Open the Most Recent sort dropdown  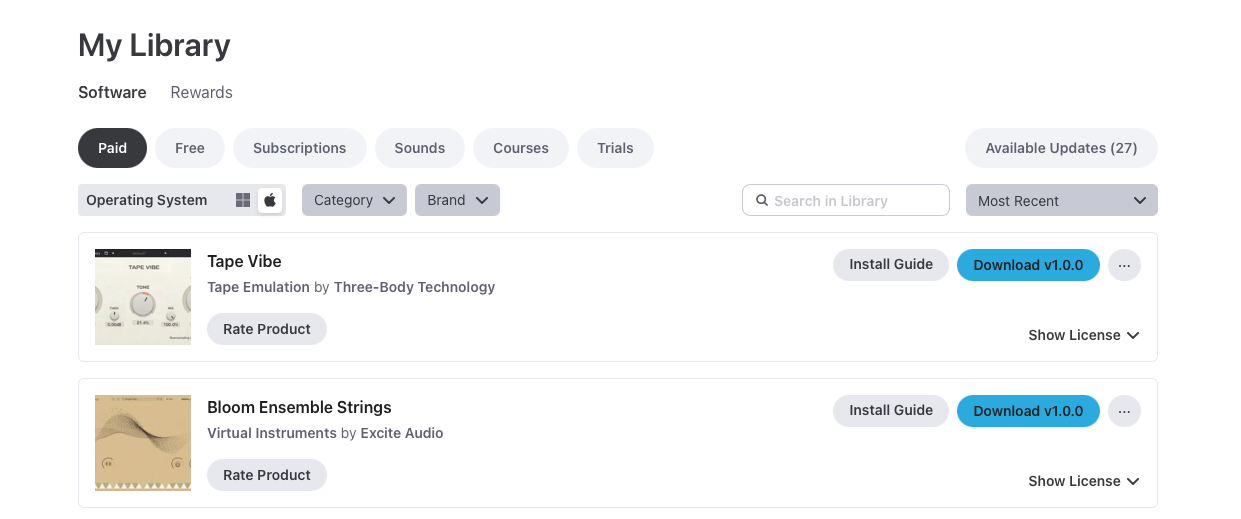(x=1061, y=200)
